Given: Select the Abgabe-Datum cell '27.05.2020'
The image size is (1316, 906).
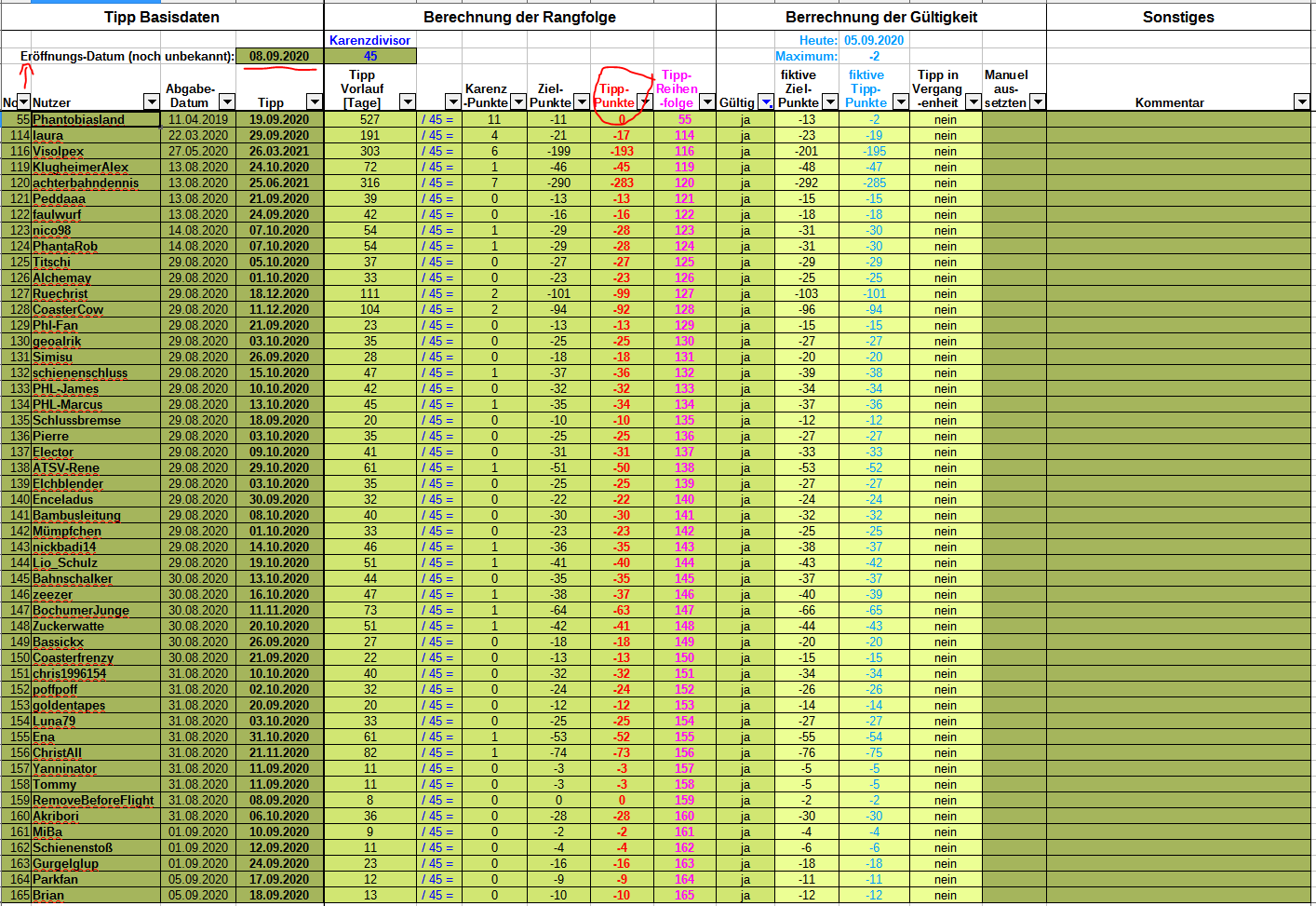Looking at the screenshot, I should click(198, 151).
